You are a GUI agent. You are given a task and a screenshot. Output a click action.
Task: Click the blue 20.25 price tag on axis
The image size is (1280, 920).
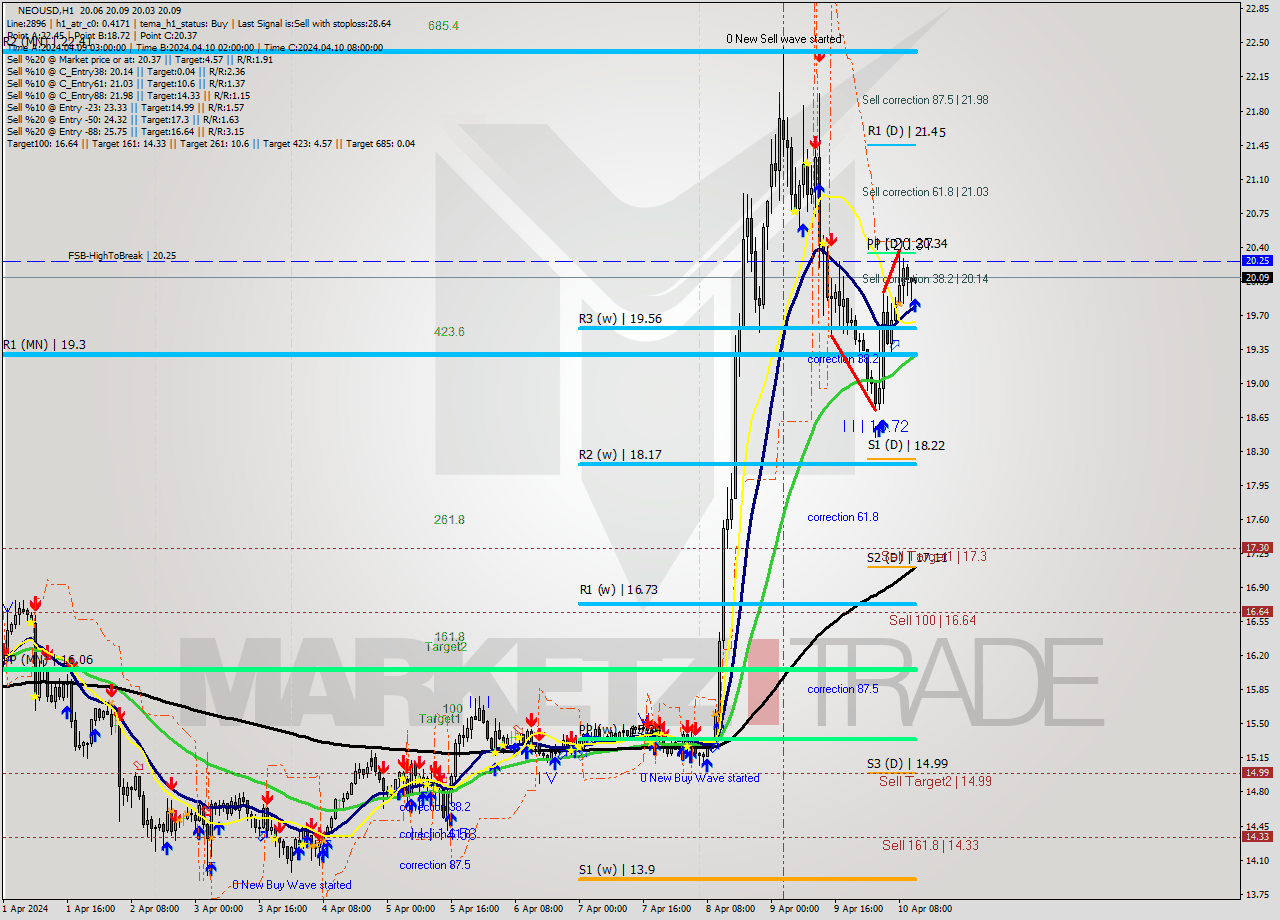point(1256,260)
